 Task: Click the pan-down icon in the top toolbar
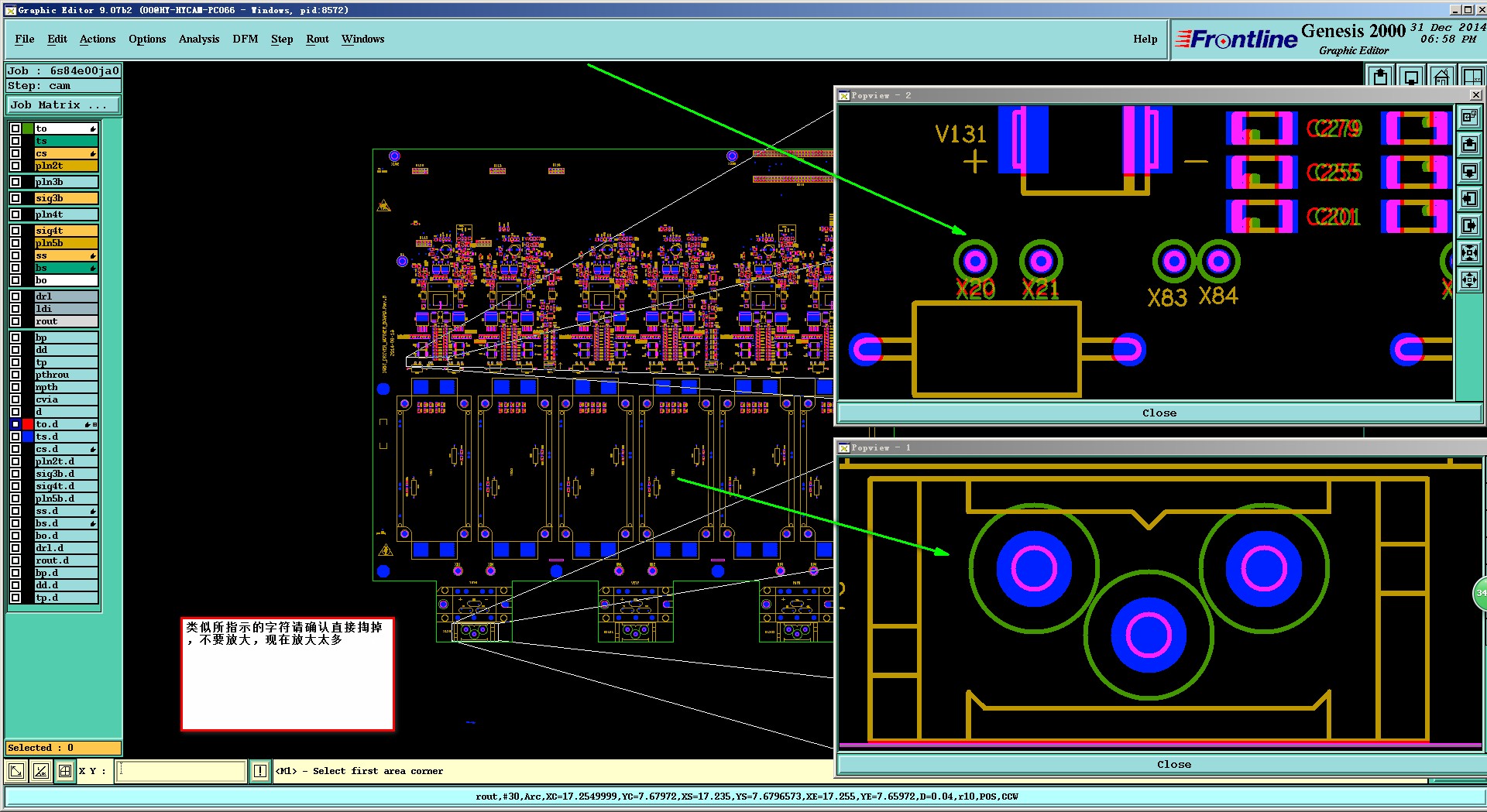[1411, 76]
